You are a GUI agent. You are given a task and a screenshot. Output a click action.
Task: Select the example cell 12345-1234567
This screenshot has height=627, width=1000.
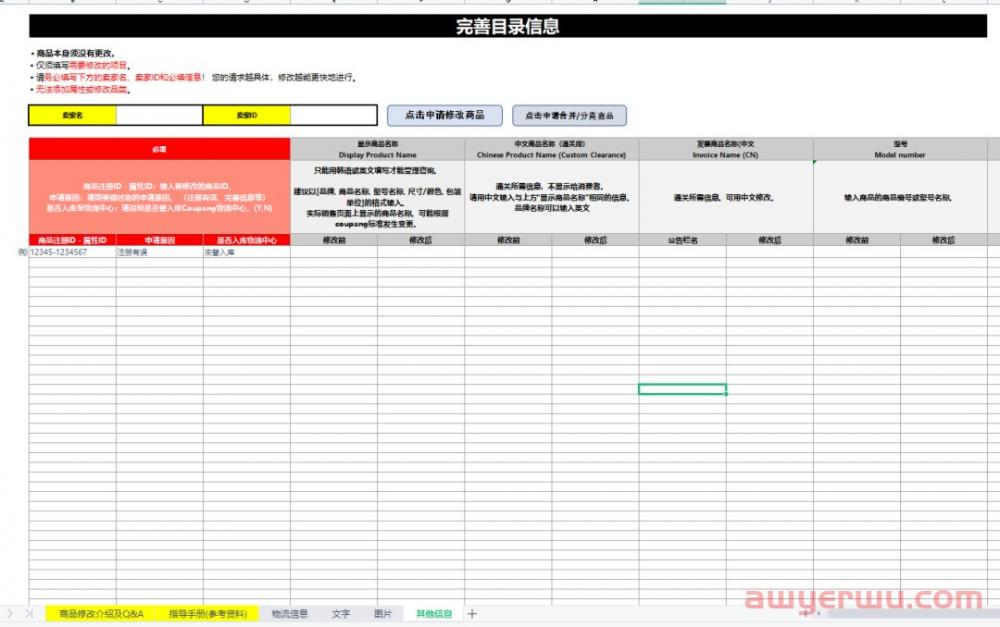(x=73, y=253)
